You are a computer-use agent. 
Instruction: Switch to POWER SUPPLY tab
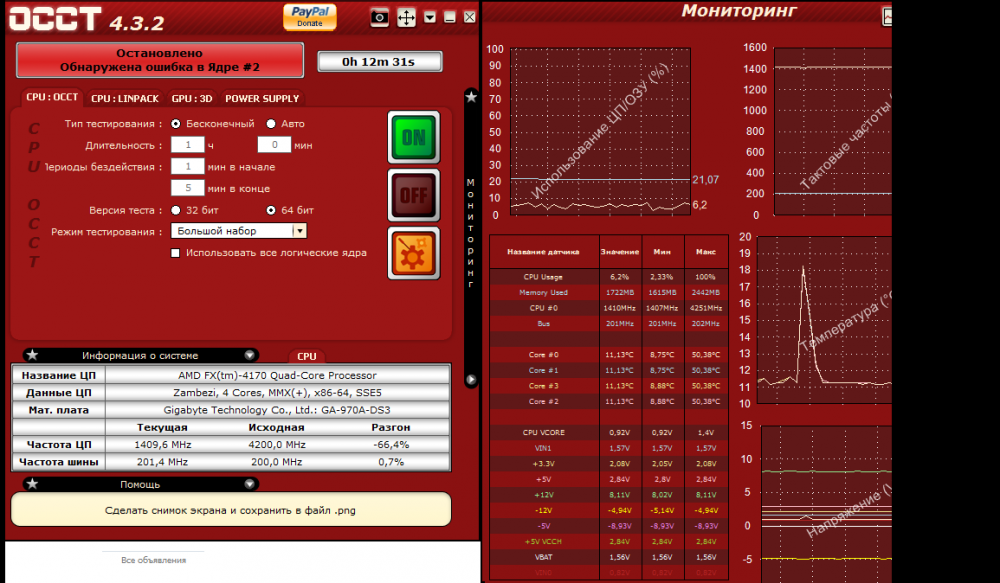262,98
